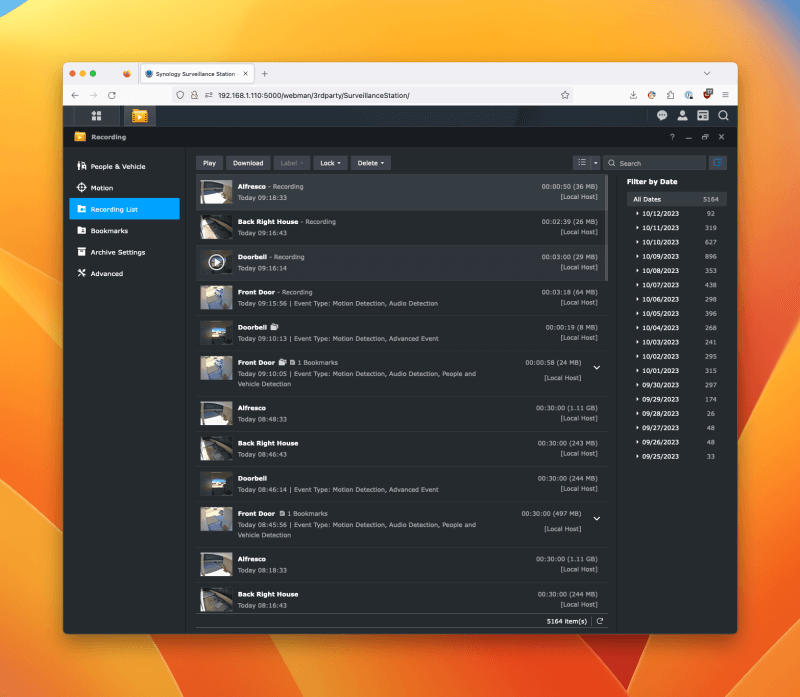Image resolution: width=800 pixels, height=697 pixels.
Task: Toggle the blue filter panel button
Action: [x=718, y=163]
